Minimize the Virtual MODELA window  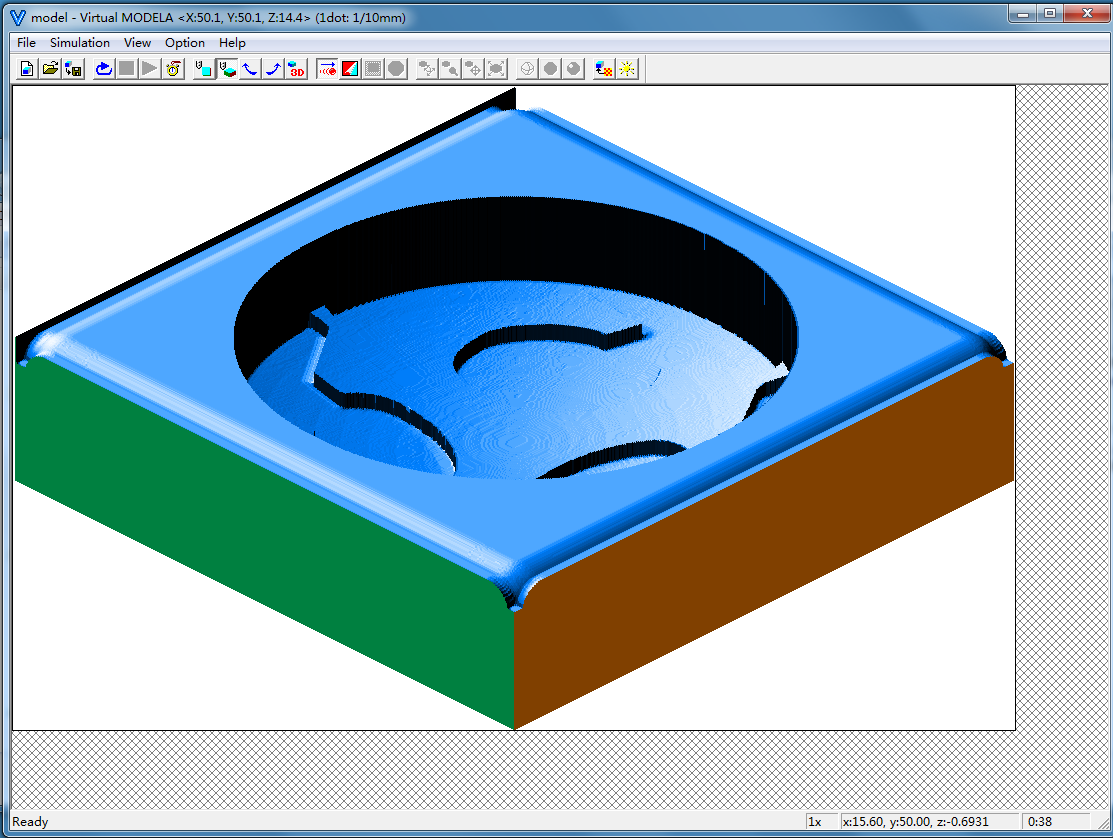point(1023,13)
